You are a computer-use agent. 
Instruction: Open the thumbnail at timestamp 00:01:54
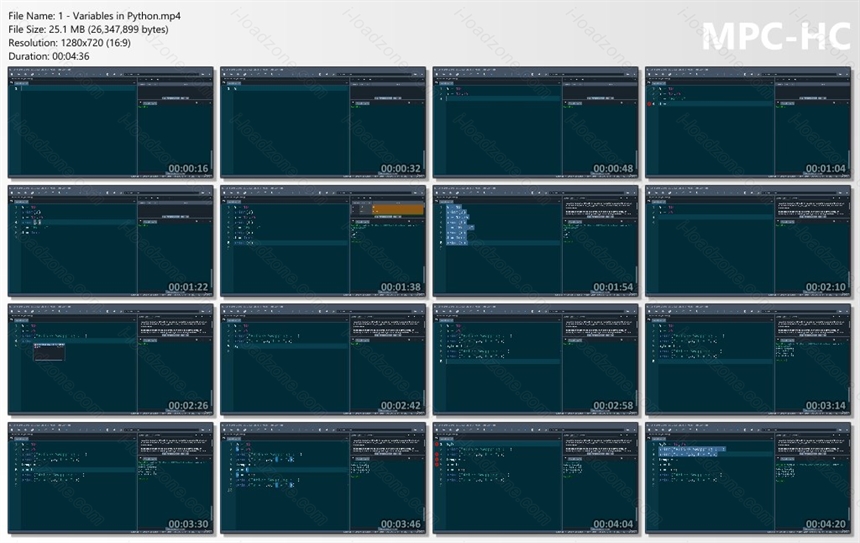coord(535,241)
